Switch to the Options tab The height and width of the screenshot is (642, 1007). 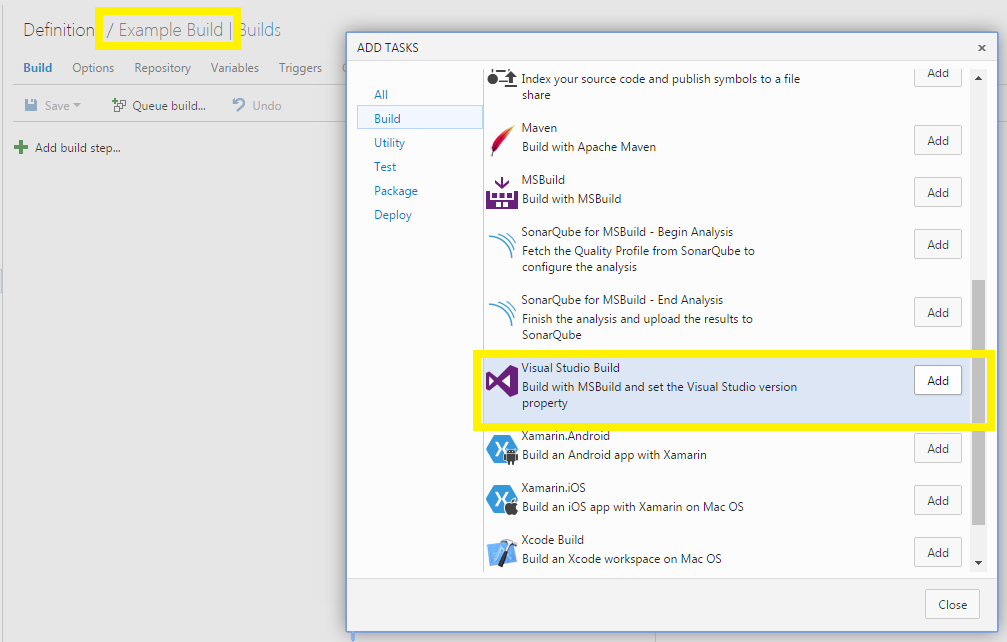pyautogui.click(x=92, y=67)
